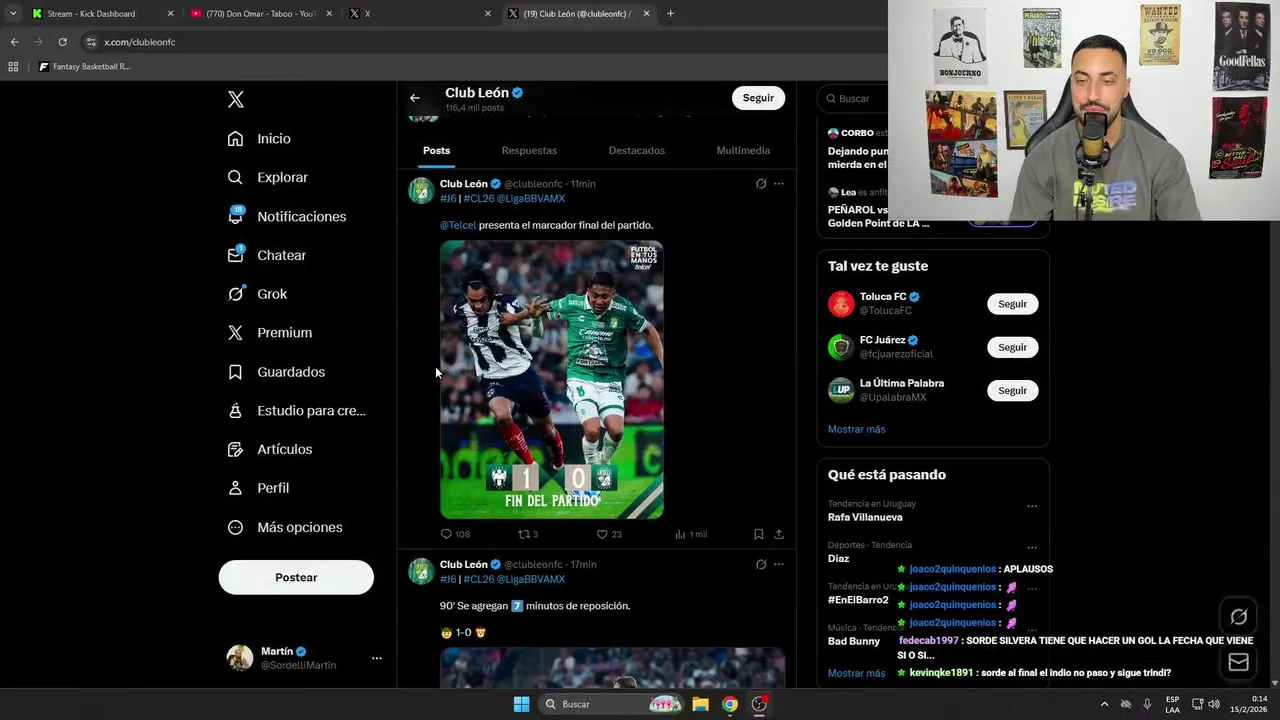The height and width of the screenshot is (720, 1280).
Task: Open the Bad Bunny trend
Action: 854,641
